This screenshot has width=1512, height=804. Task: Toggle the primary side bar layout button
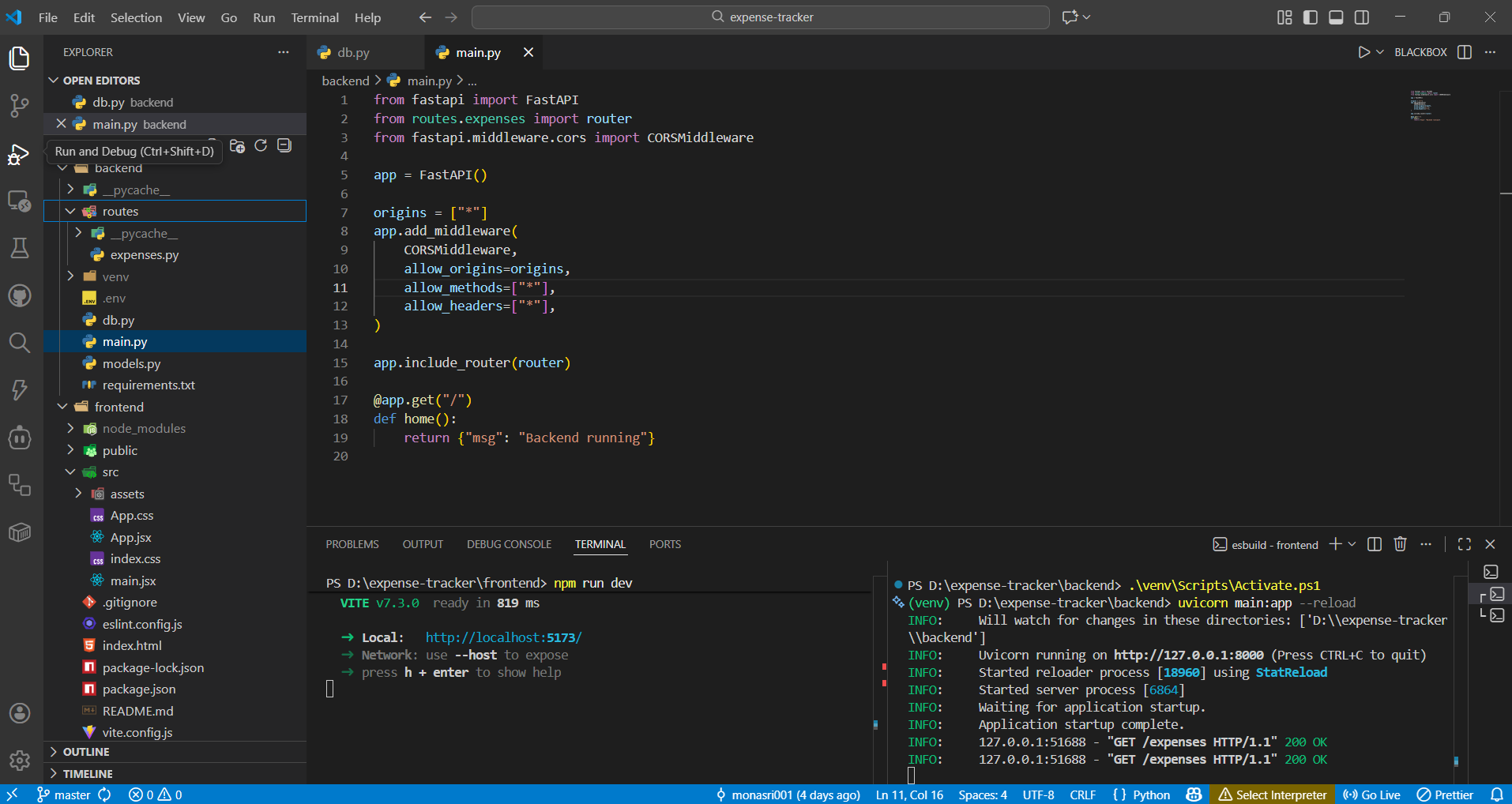pyautogui.click(x=1310, y=17)
